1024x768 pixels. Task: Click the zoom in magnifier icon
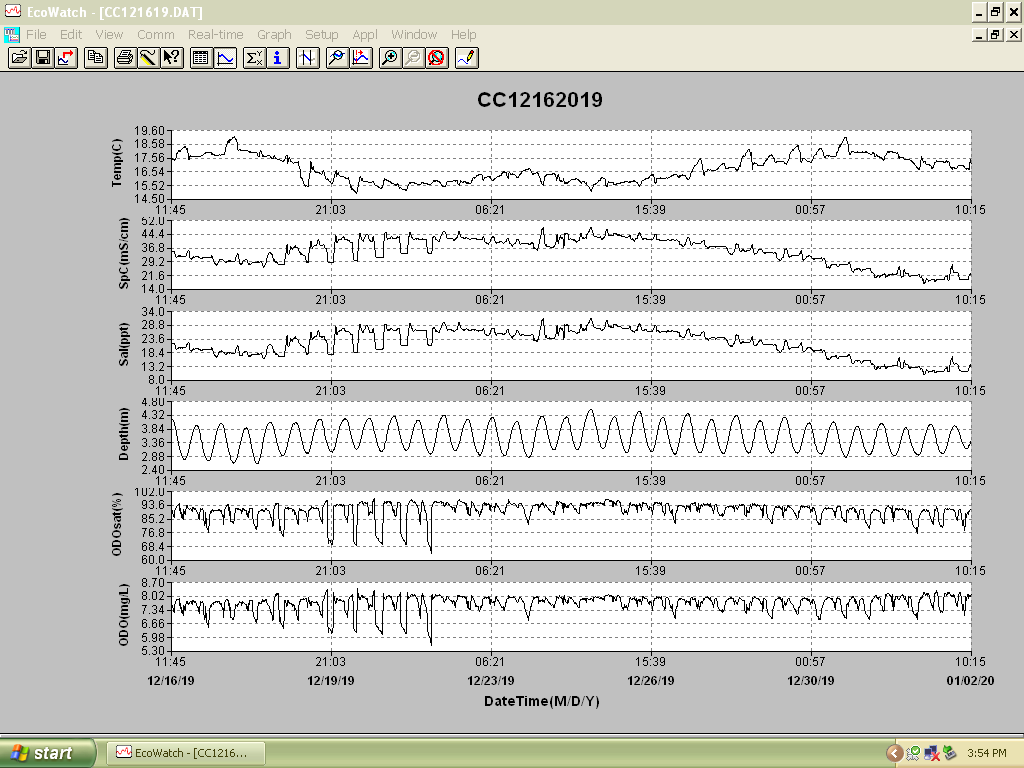point(389,58)
